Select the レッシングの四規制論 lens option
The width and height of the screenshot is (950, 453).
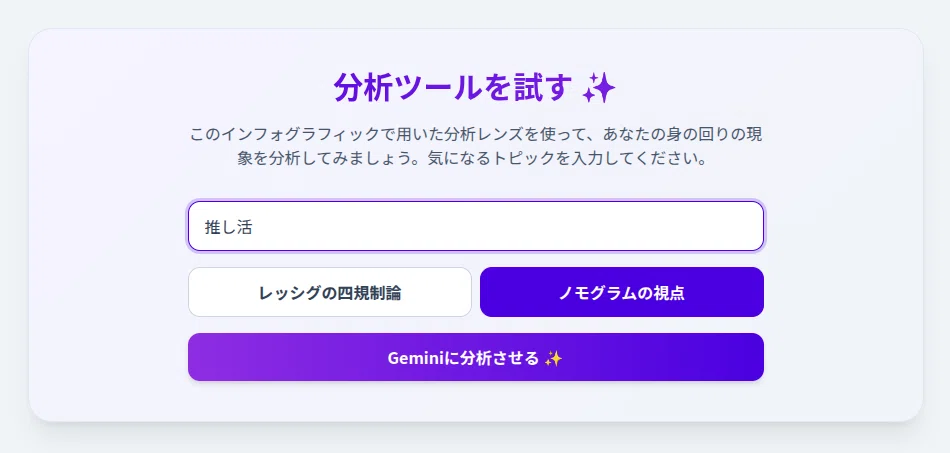pyautogui.click(x=330, y=292)
